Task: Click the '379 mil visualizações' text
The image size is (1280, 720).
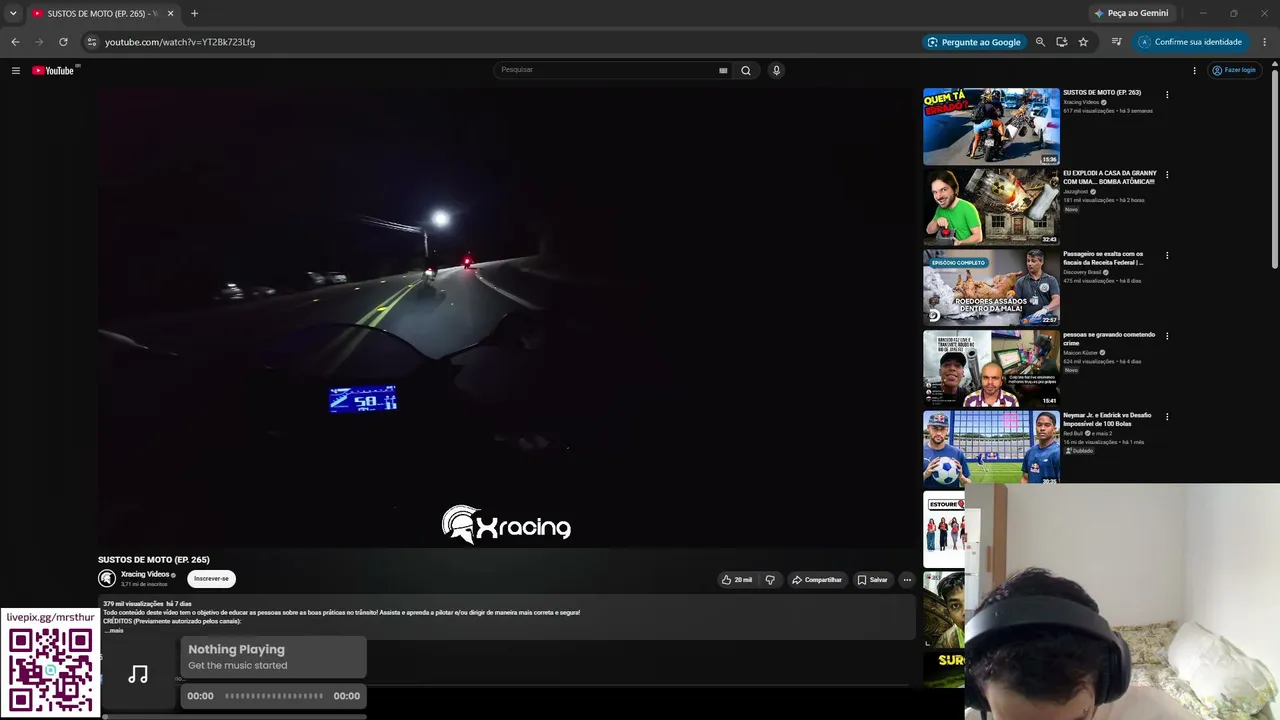Action: 133,604
